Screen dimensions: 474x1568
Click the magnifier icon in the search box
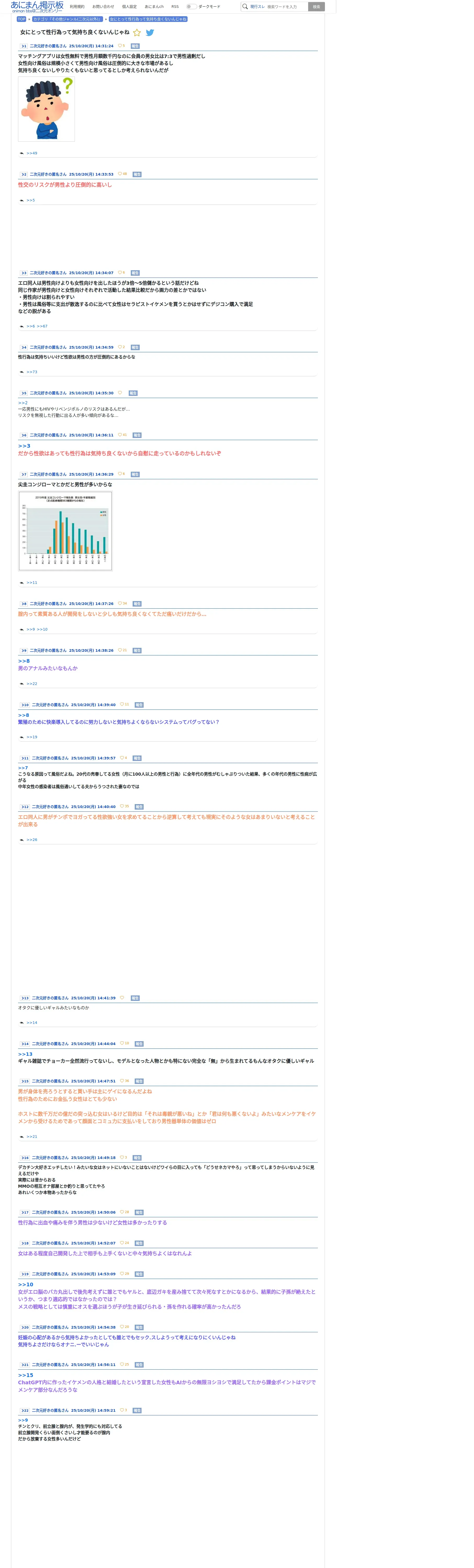pyautogui.click(x=245, y=7)
